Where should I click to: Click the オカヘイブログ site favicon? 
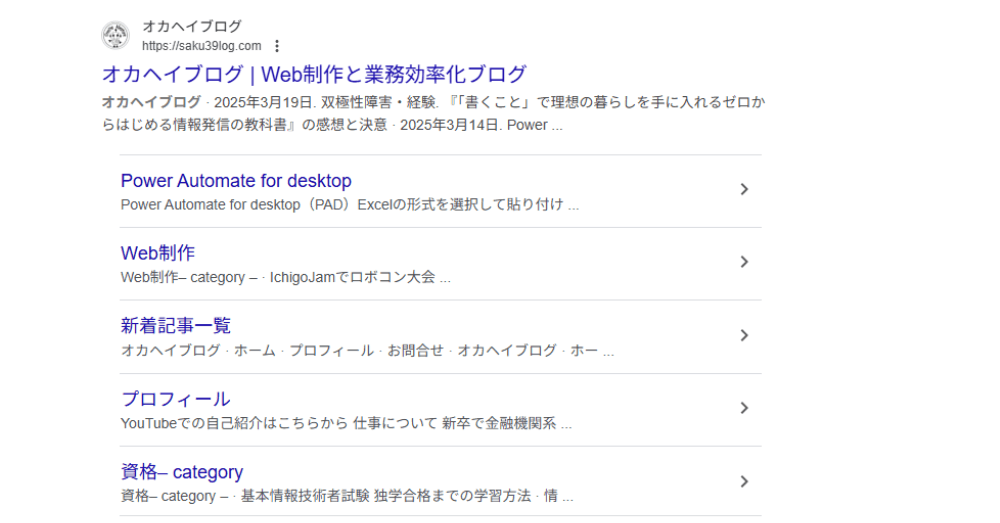click(x=115, y=36)
